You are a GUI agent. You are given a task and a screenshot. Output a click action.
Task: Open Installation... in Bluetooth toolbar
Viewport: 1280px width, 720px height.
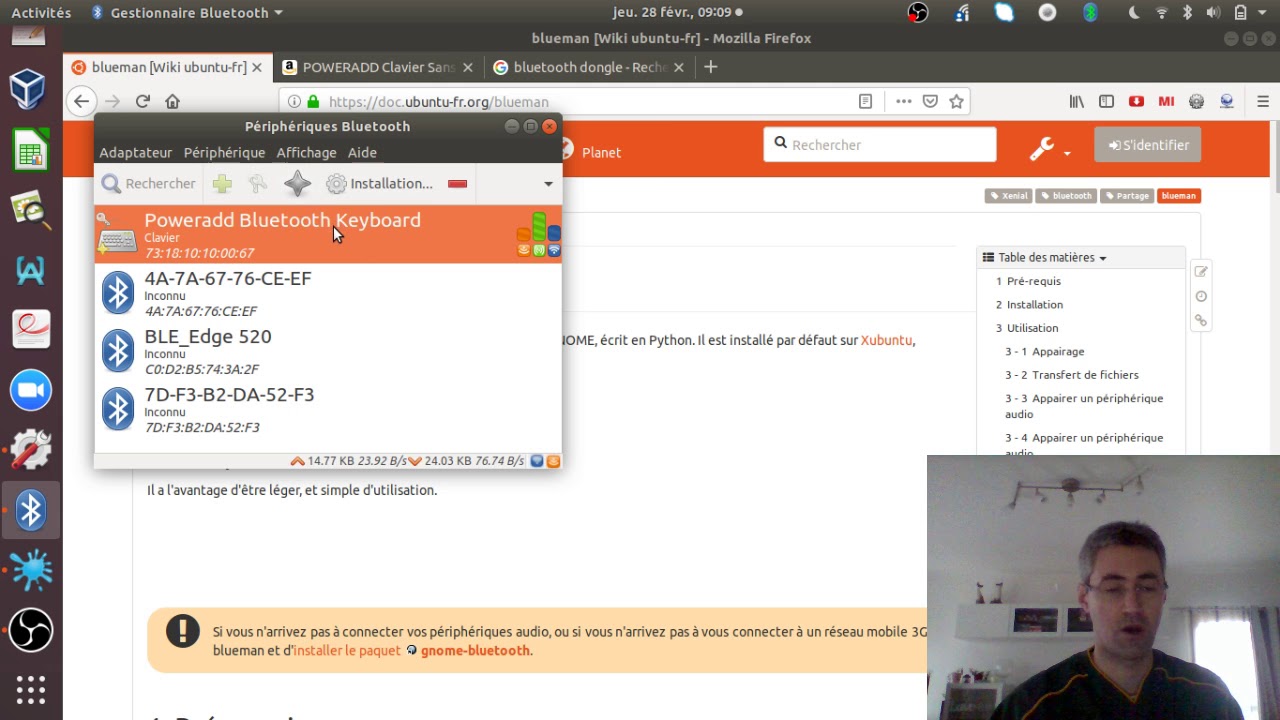(380, 184)
